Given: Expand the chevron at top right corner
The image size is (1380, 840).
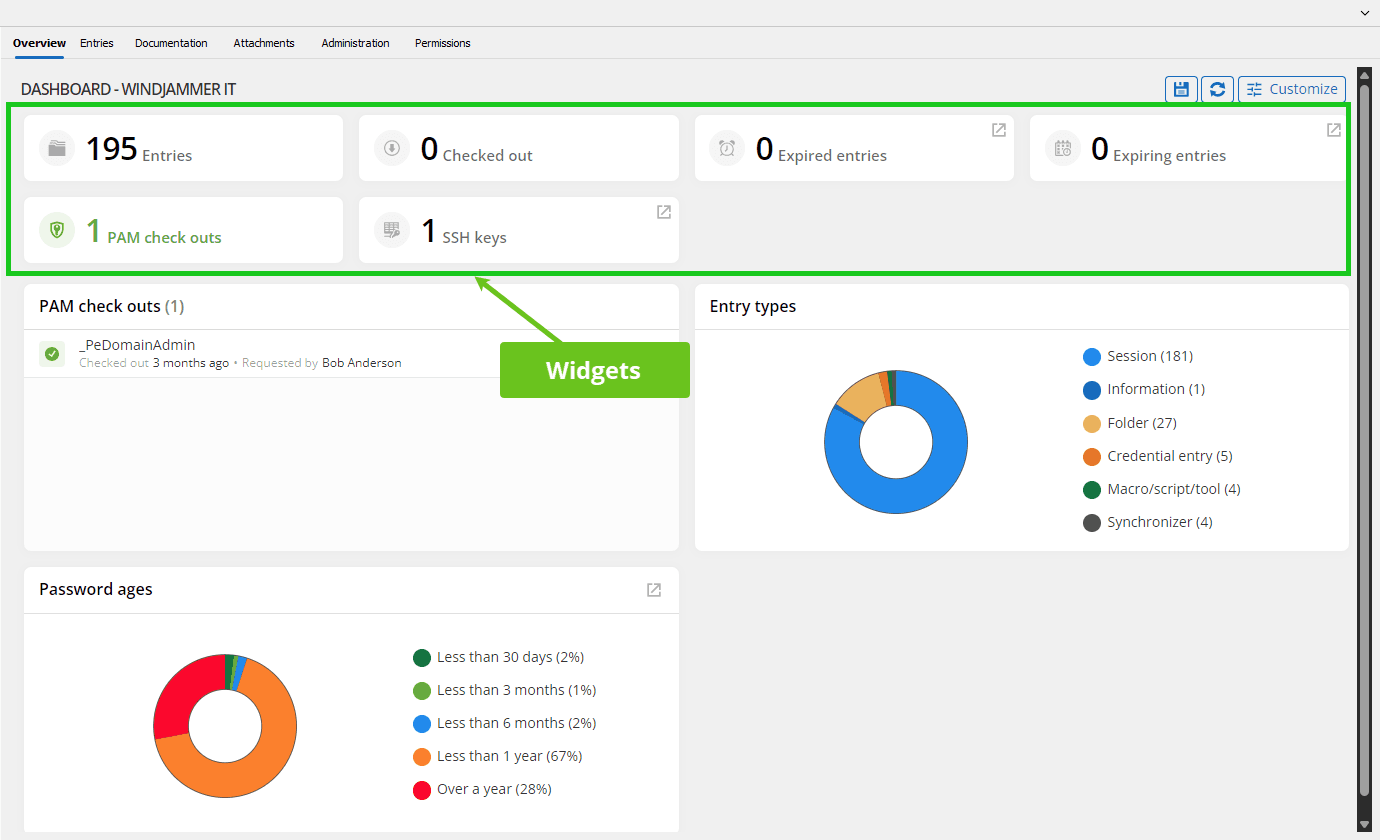Looking at the screenshot, I should click(x=1363, y=12).
